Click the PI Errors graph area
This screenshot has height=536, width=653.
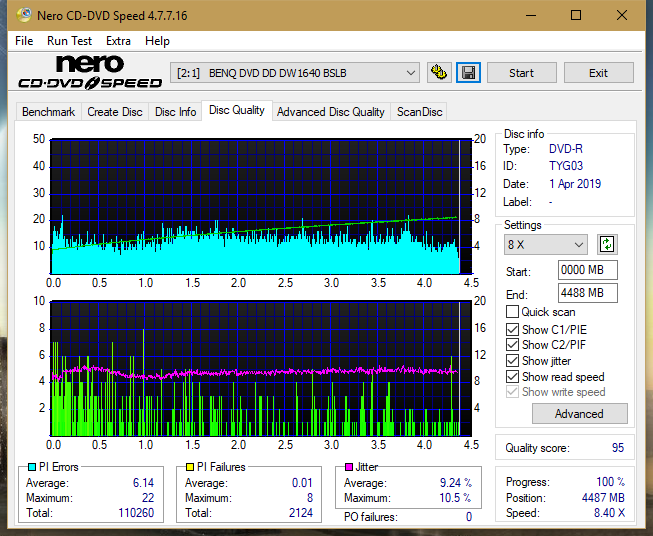(261, 207)
